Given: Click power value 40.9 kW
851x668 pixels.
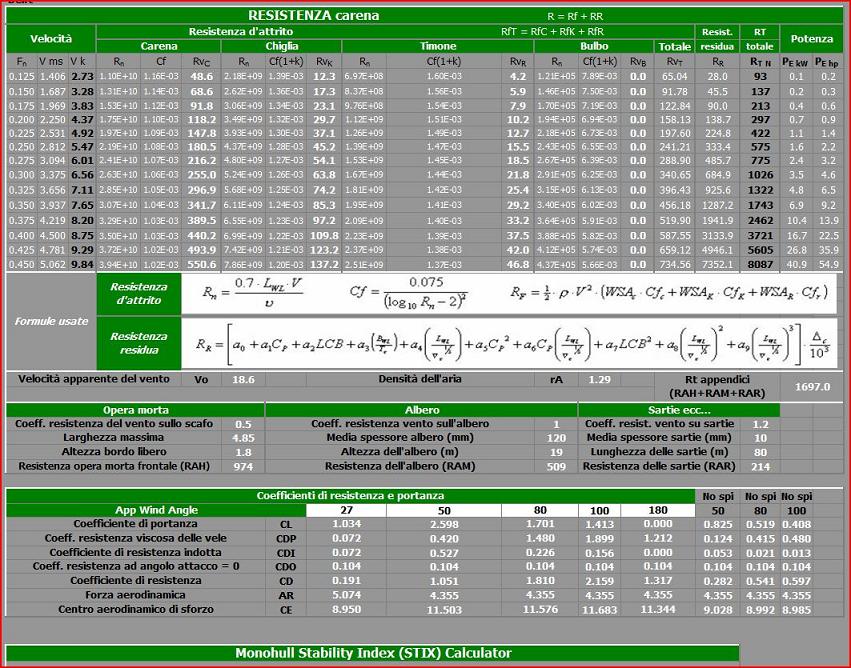Looking at the screenshot, I should pyautogui.click(x=796, y=264).
